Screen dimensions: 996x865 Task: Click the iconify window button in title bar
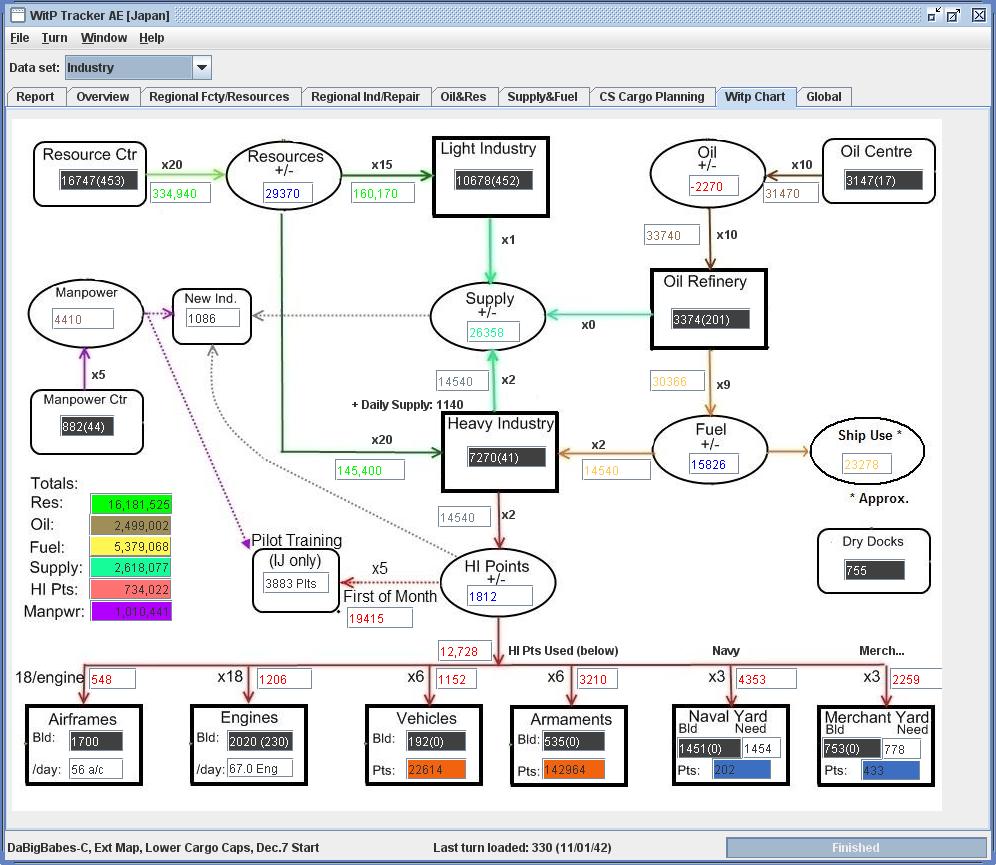(933, 15)
